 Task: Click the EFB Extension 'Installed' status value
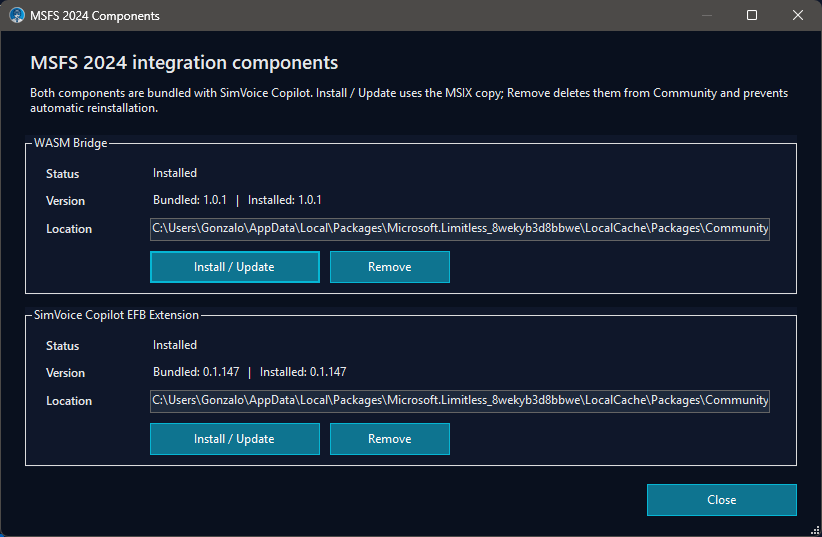[175, 345]
